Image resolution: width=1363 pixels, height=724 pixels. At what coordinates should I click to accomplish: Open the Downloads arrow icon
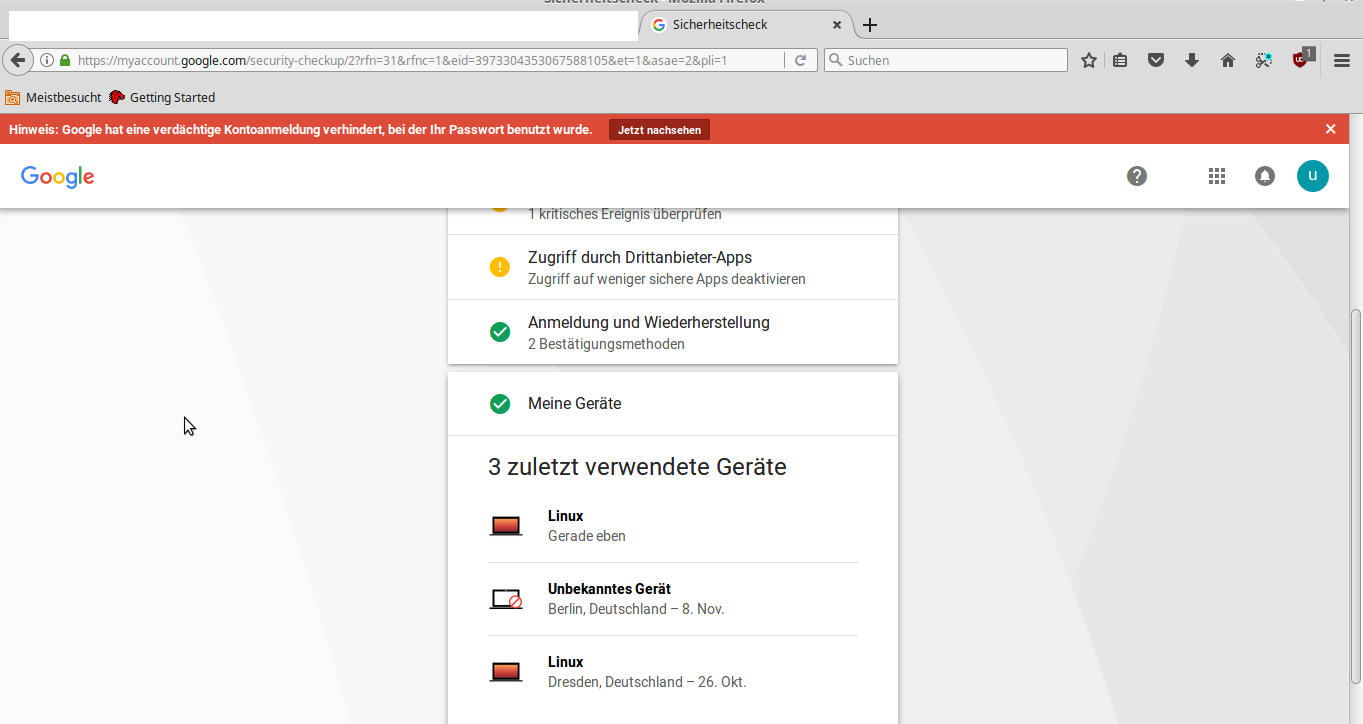pyautogui.click(x=1191, y=61)
